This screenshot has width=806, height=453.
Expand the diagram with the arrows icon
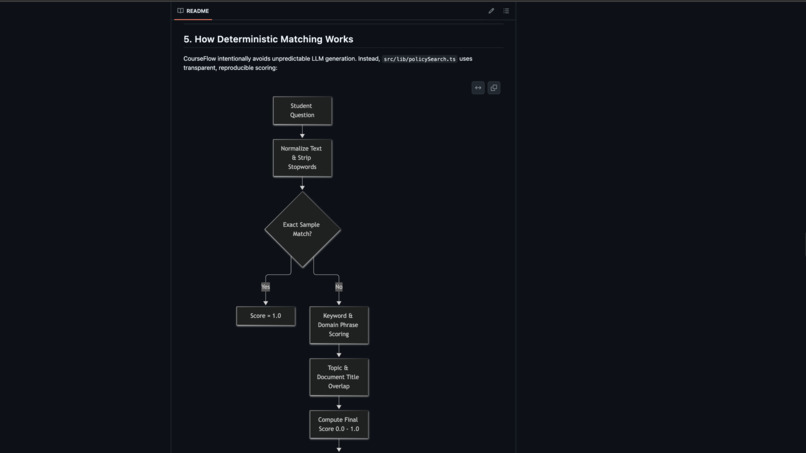478,88
